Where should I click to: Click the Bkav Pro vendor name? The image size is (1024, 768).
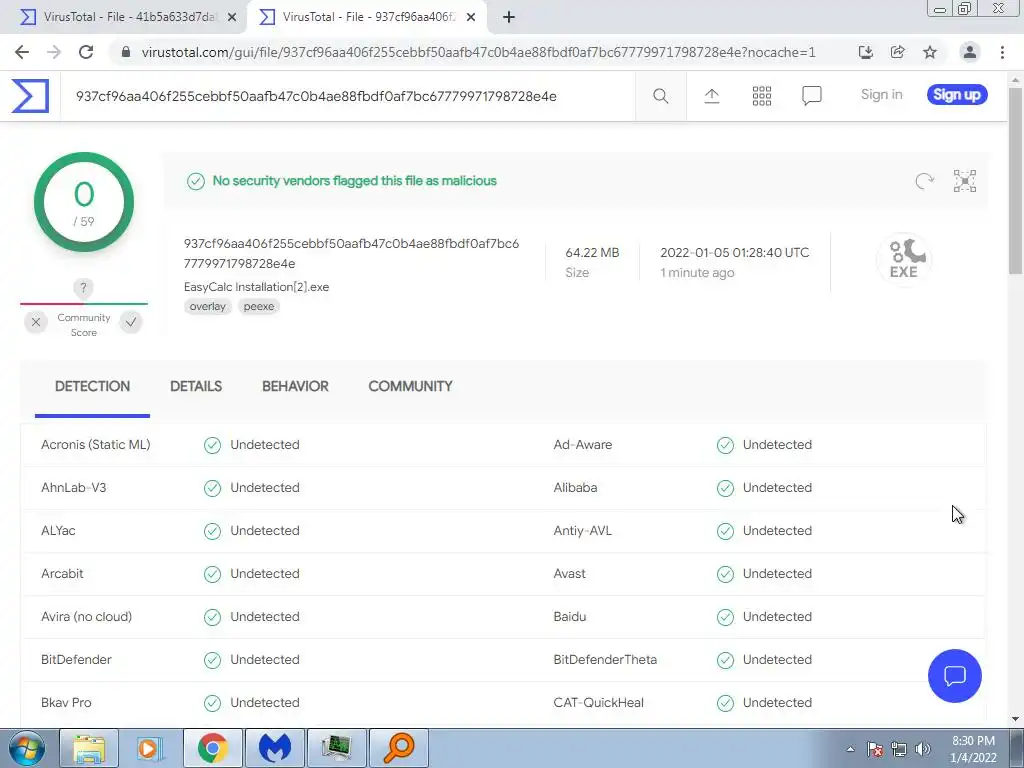pos(66,703)
